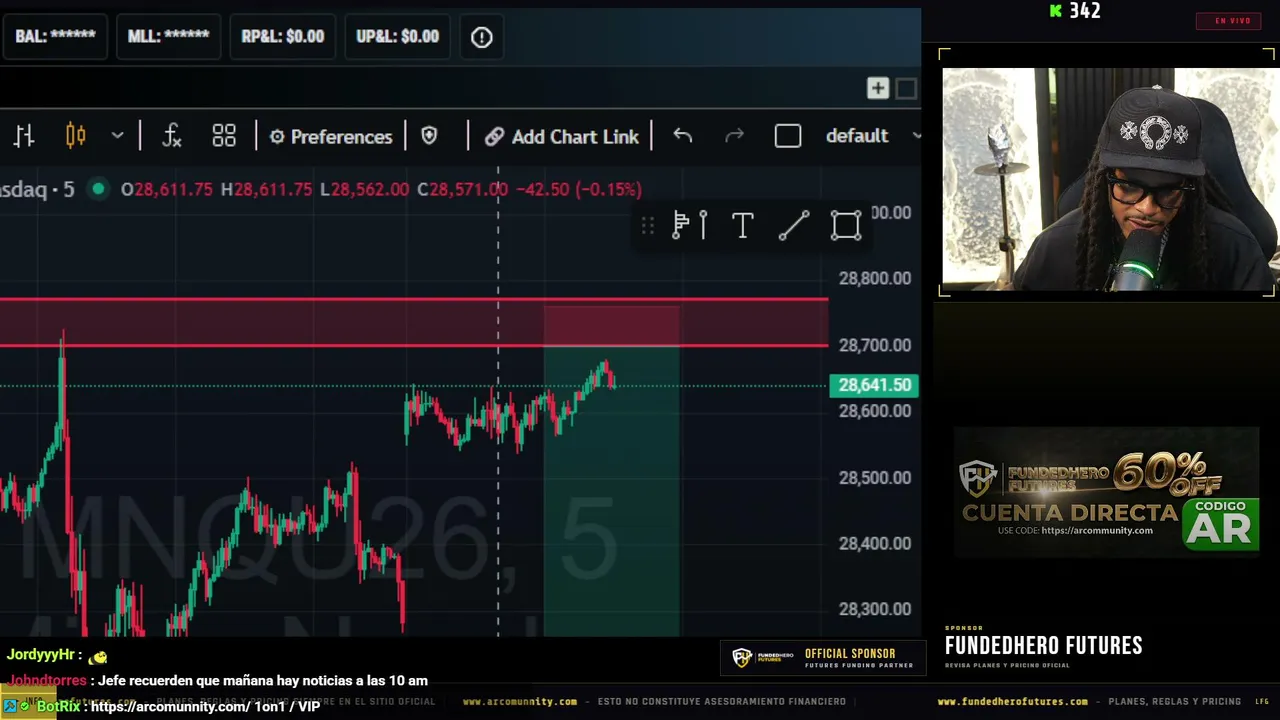The image size is (1280, 720).
Task: Open the chart layout grid icon
Action: [x=224, y=136]
